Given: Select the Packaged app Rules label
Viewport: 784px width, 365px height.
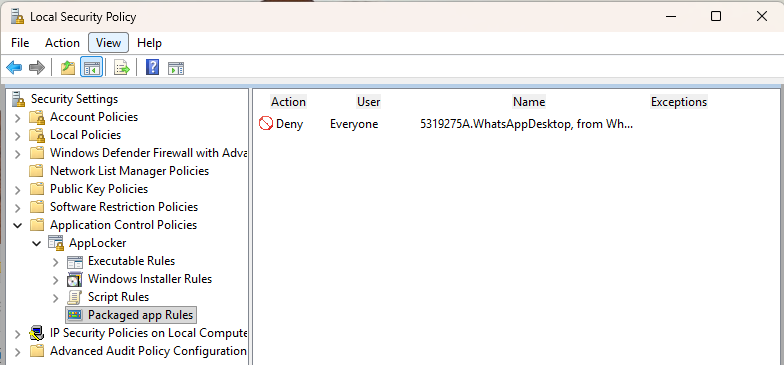Looking at the screenshot, I should click(x=140, y=315).
